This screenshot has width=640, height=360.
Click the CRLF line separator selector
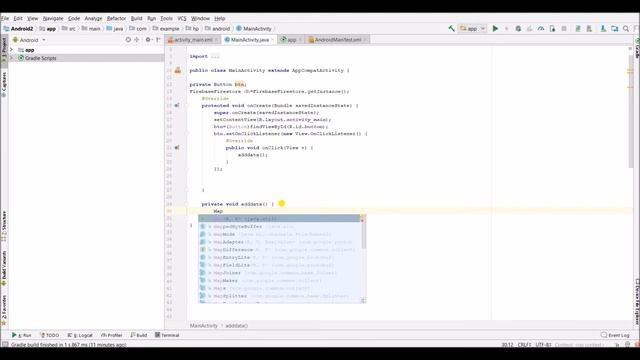coord(524,345)
